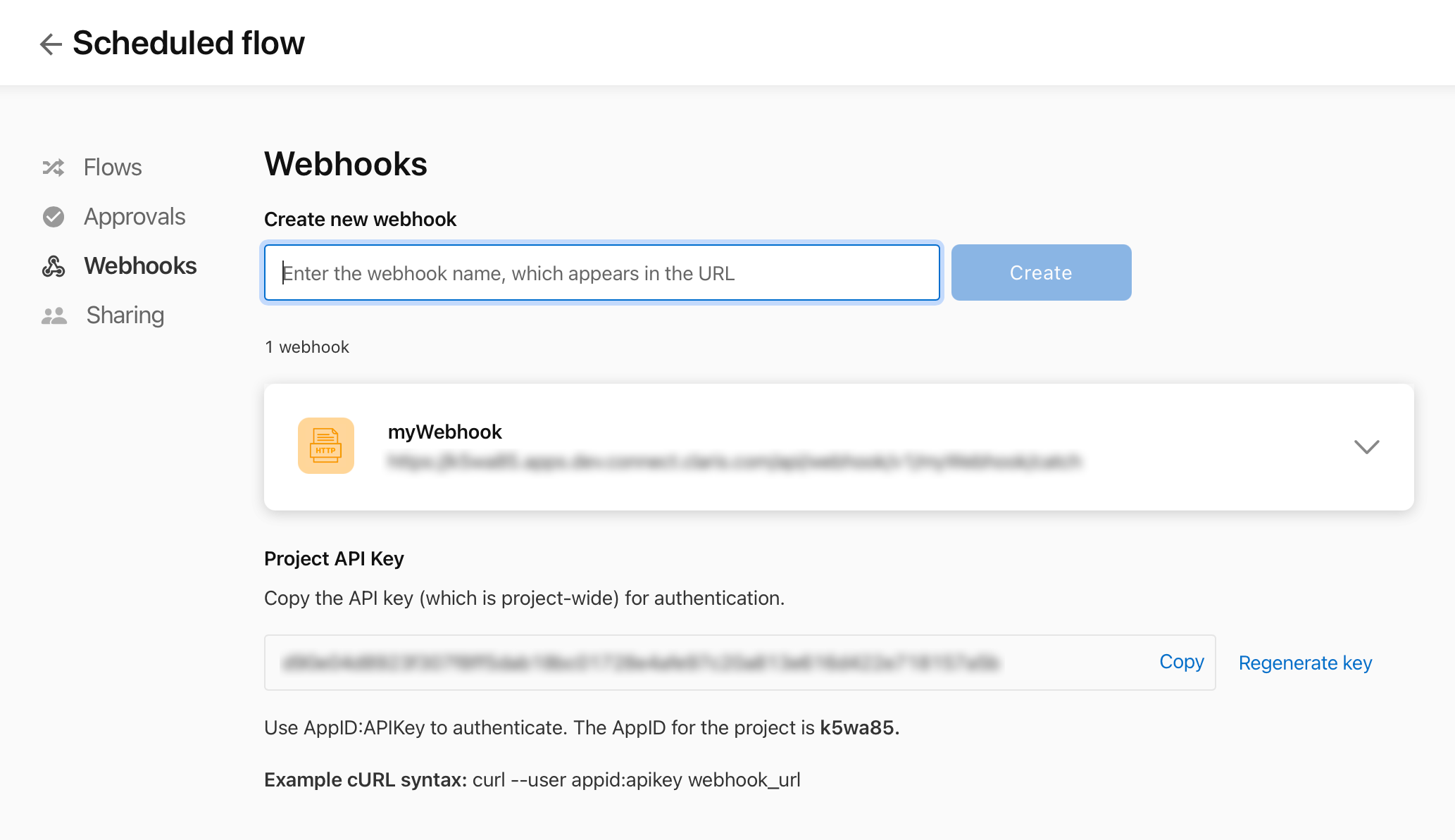The image size is (1455, 840).
Task: Click the Create button
Action: [1040, 272]
